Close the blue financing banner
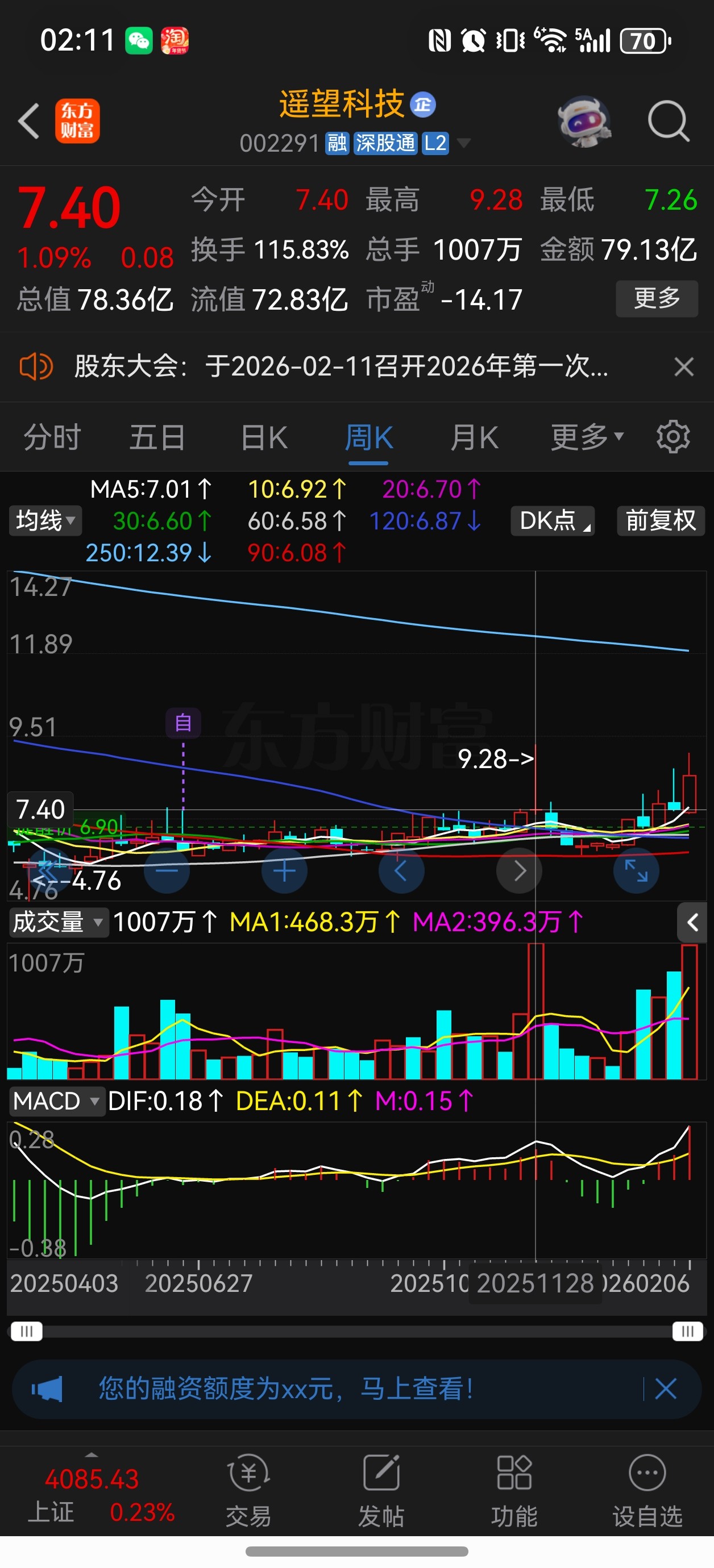This screenshot has width=714, height=1568. (x=665, y=1389)
